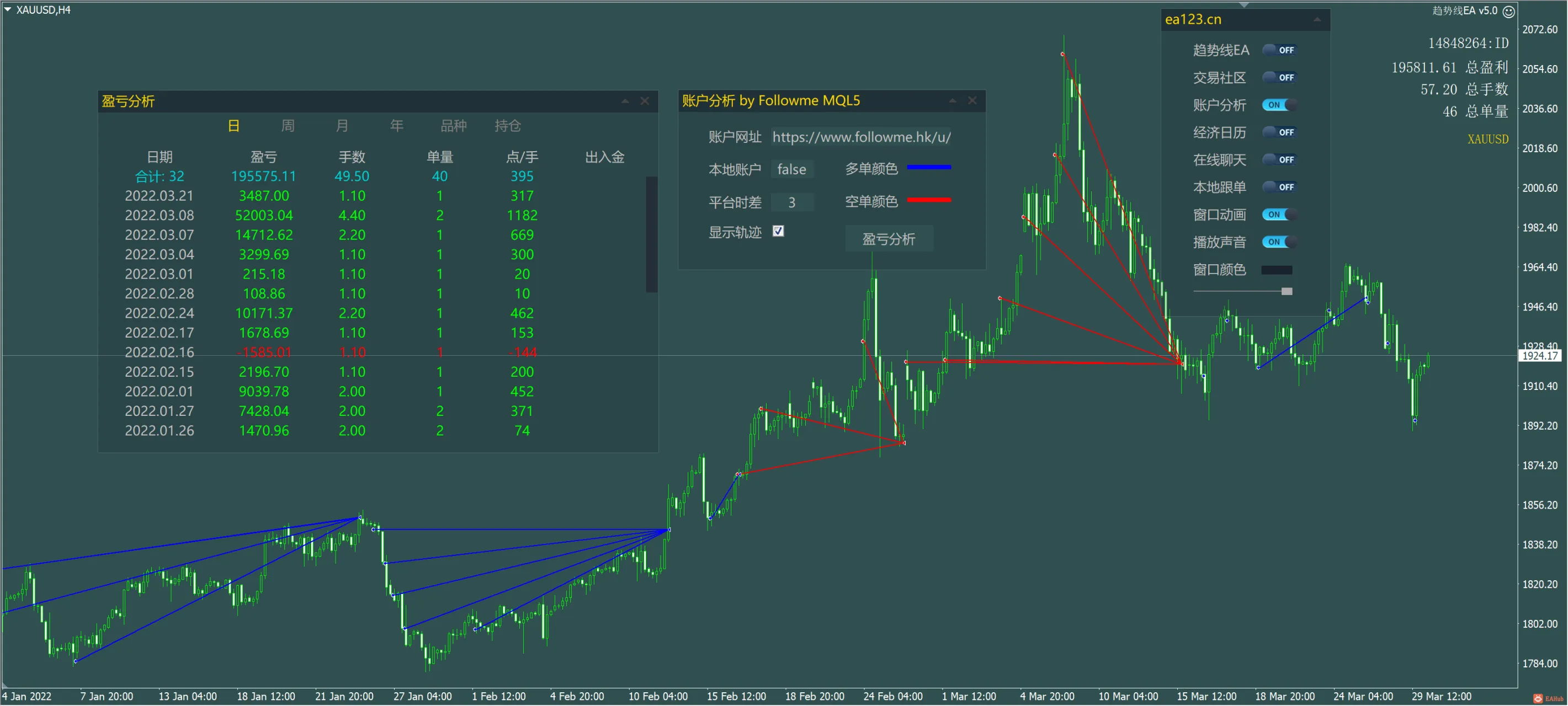Collapse the 账户分析 by Followme panel
Image resolution: width=1568 pixels, height=706 pixels.
[952, 100]
